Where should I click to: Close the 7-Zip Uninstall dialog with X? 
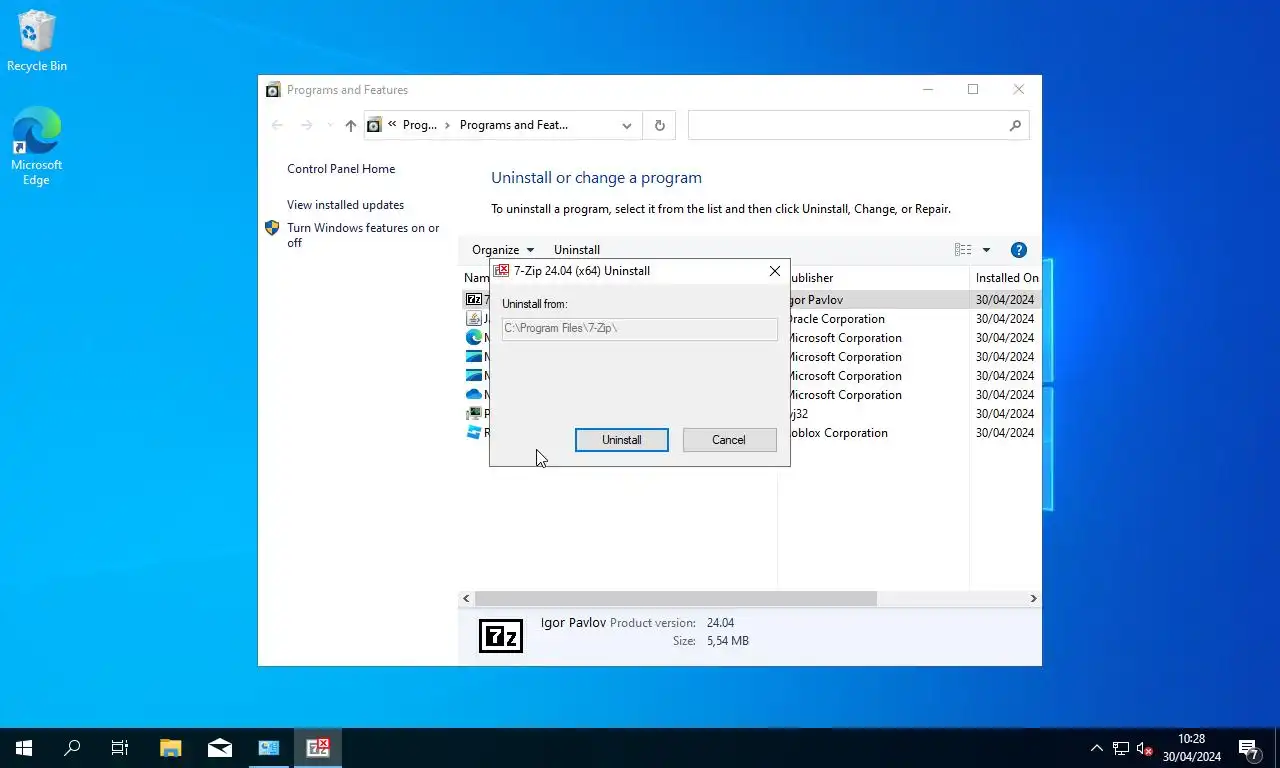[x=774, y=271]
